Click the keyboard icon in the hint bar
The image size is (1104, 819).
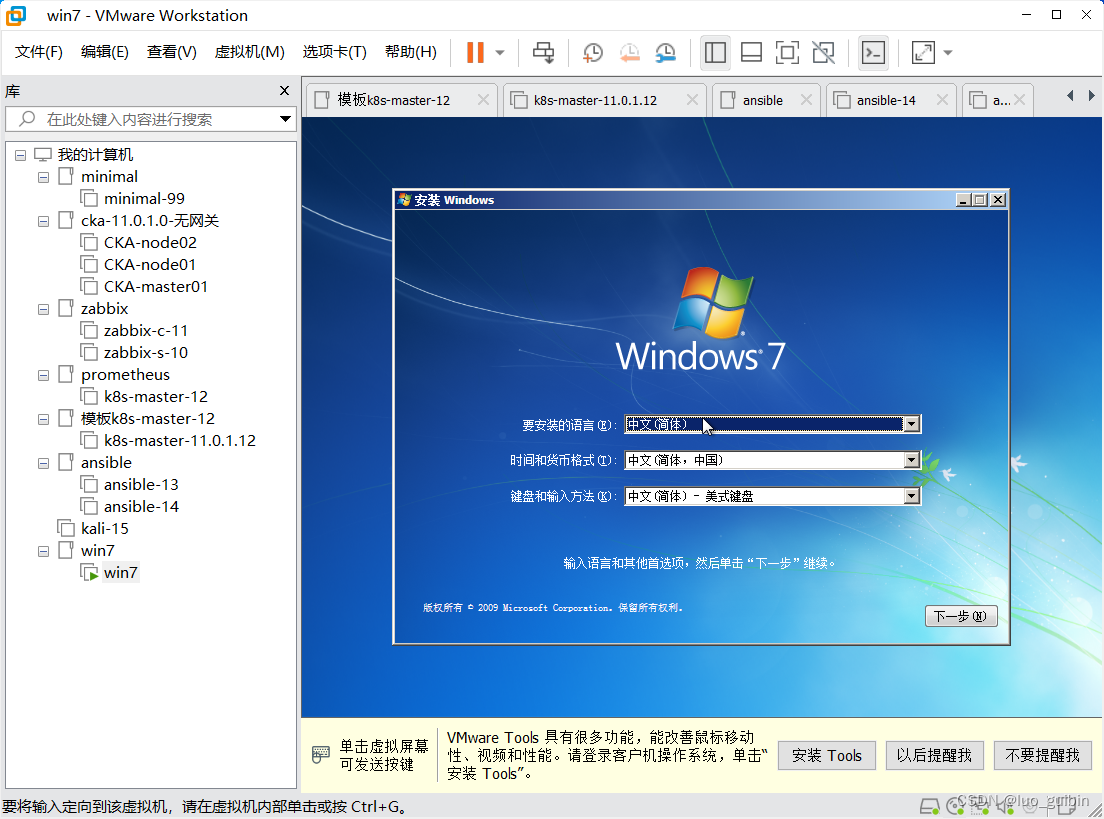coord(320,755)
